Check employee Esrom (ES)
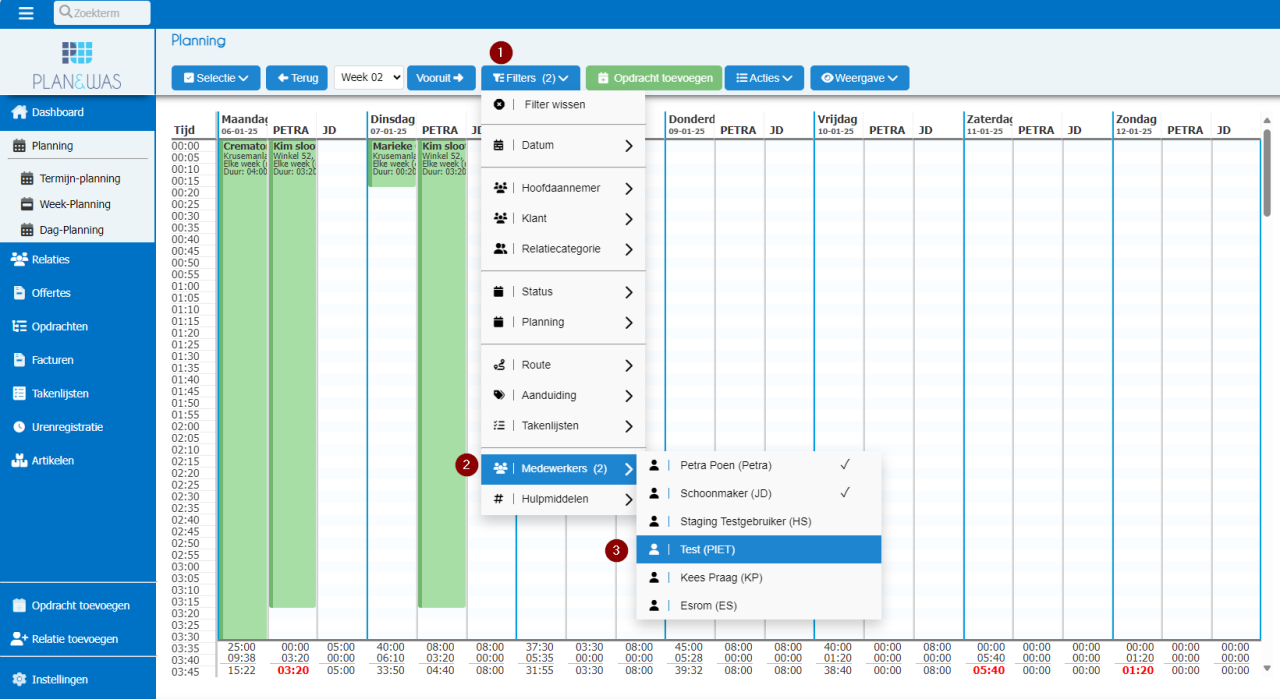Screen dimensions: 1280x699 759,605
